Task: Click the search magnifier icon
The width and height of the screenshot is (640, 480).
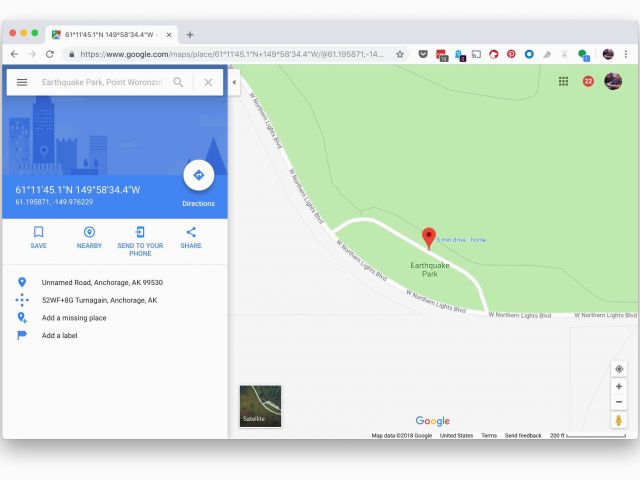Action: point(178,82)
